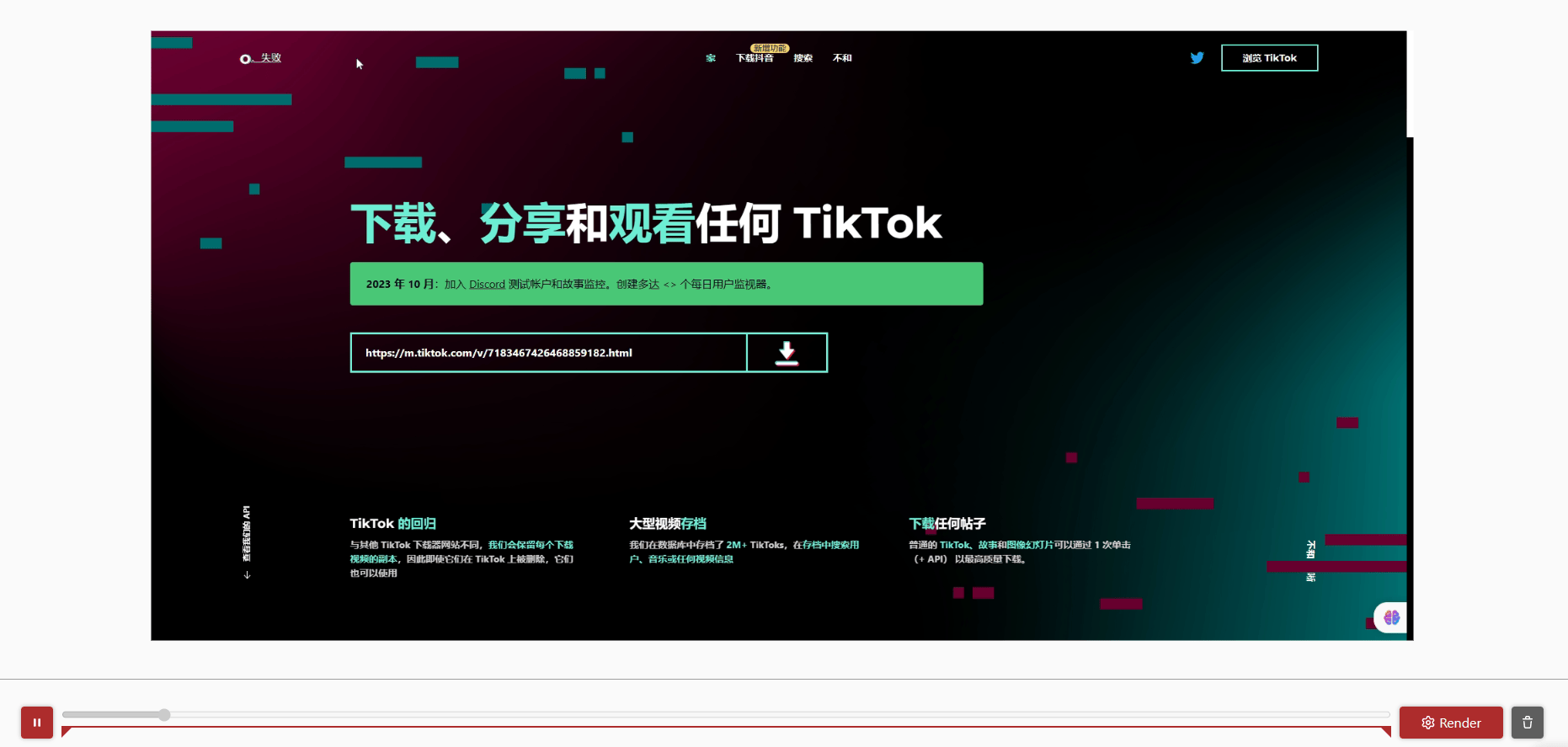Viewport: 1568px width, 747px height.
Task: Select the 不和 item in the top navigation
Action: pyautogui.click(x=842, y=58)
